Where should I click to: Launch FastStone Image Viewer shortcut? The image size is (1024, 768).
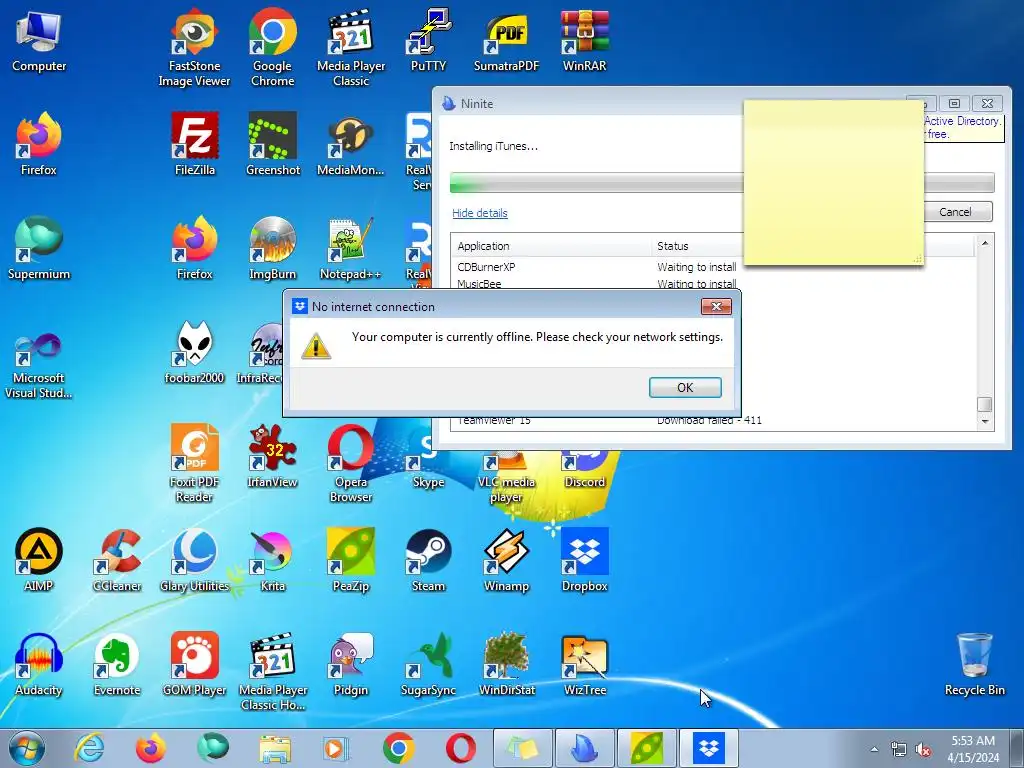(x=194, y=48)
